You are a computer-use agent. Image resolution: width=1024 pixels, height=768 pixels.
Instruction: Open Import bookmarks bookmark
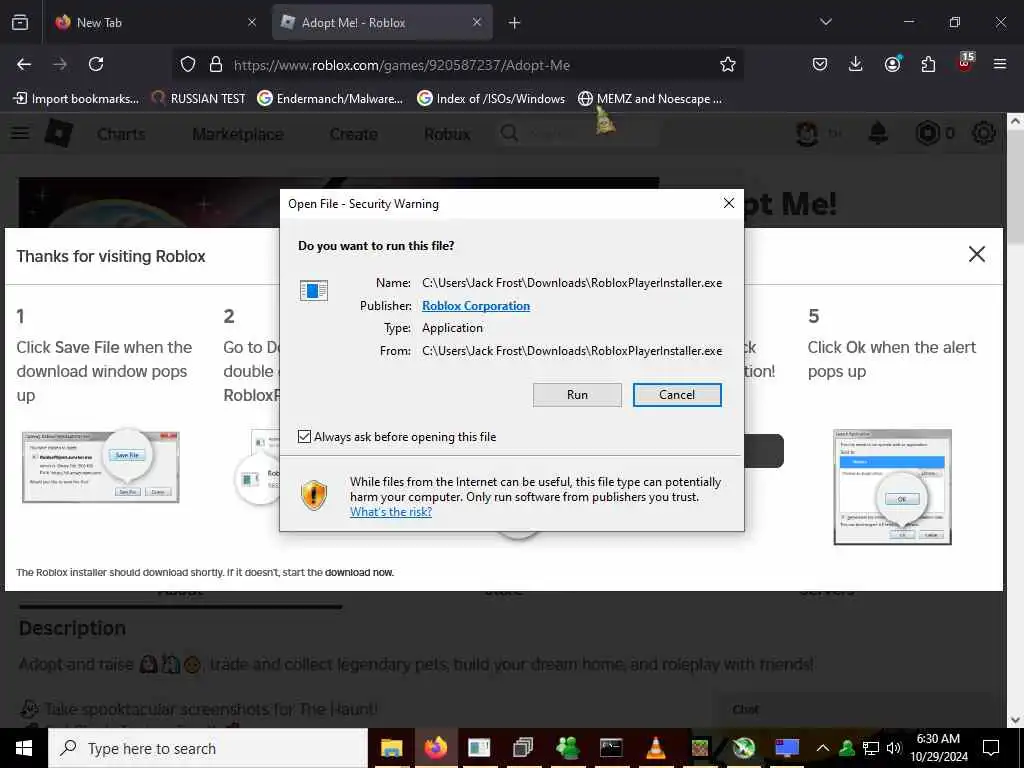[x=76, y=99]
